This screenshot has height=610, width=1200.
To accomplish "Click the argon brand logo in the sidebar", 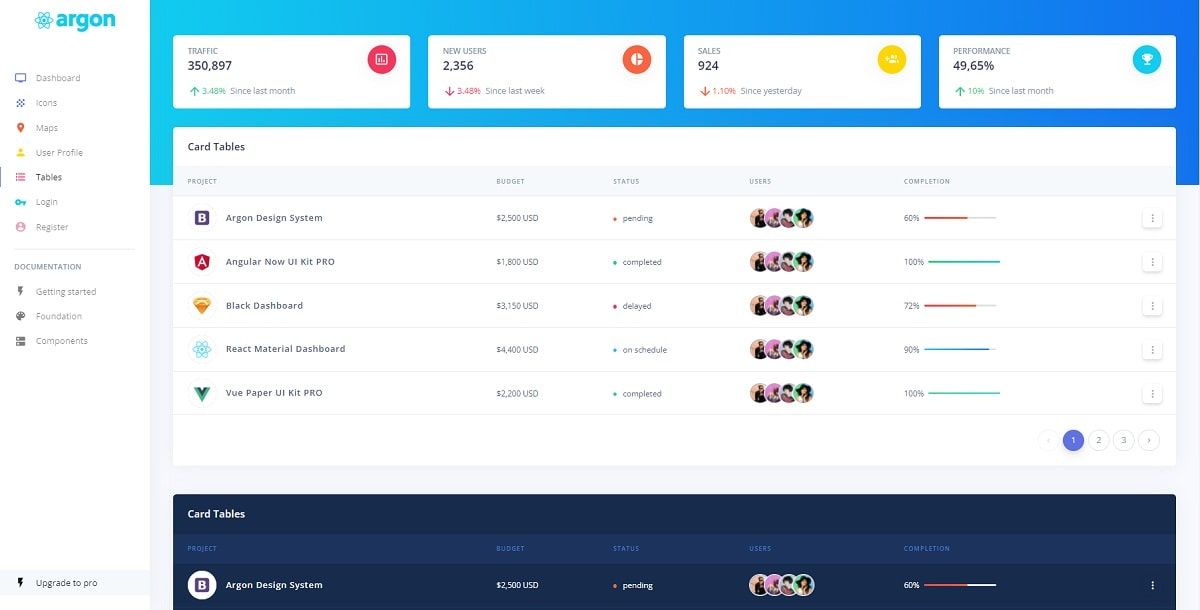I will [74, 19].
